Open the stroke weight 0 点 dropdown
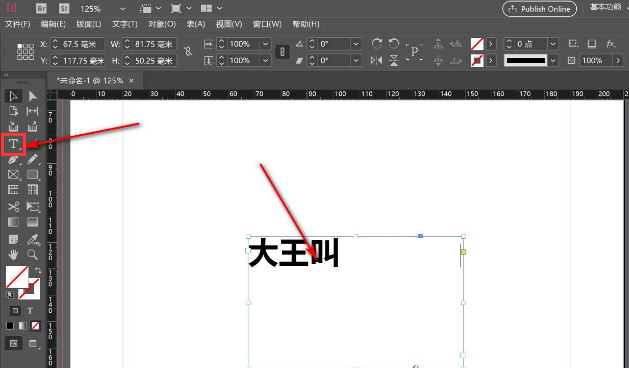 click(x=553, y=44)
